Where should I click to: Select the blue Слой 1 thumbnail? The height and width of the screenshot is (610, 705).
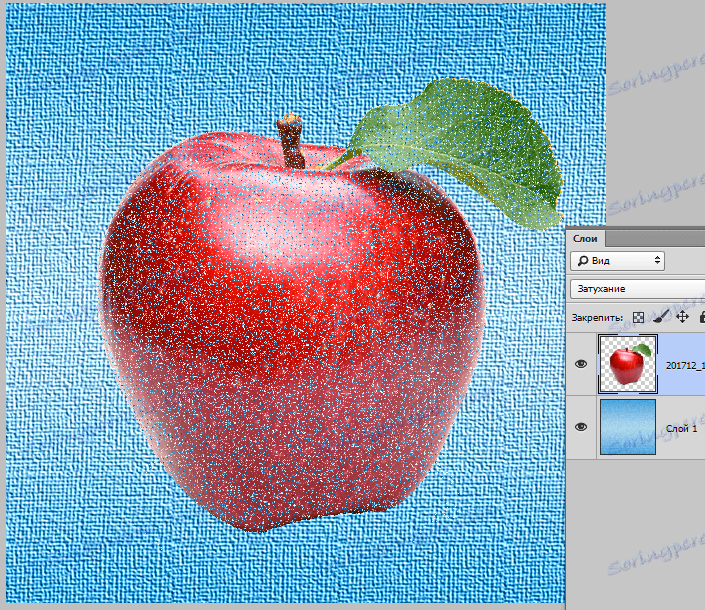pyautogui.click(x=628, y=427)
